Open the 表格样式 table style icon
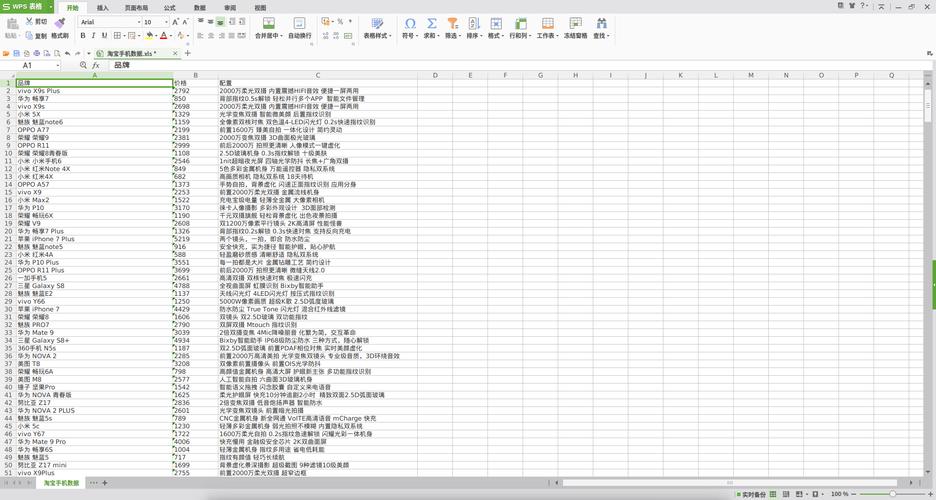The height and width of the screenshot is (500, 936). click(377, 23)
